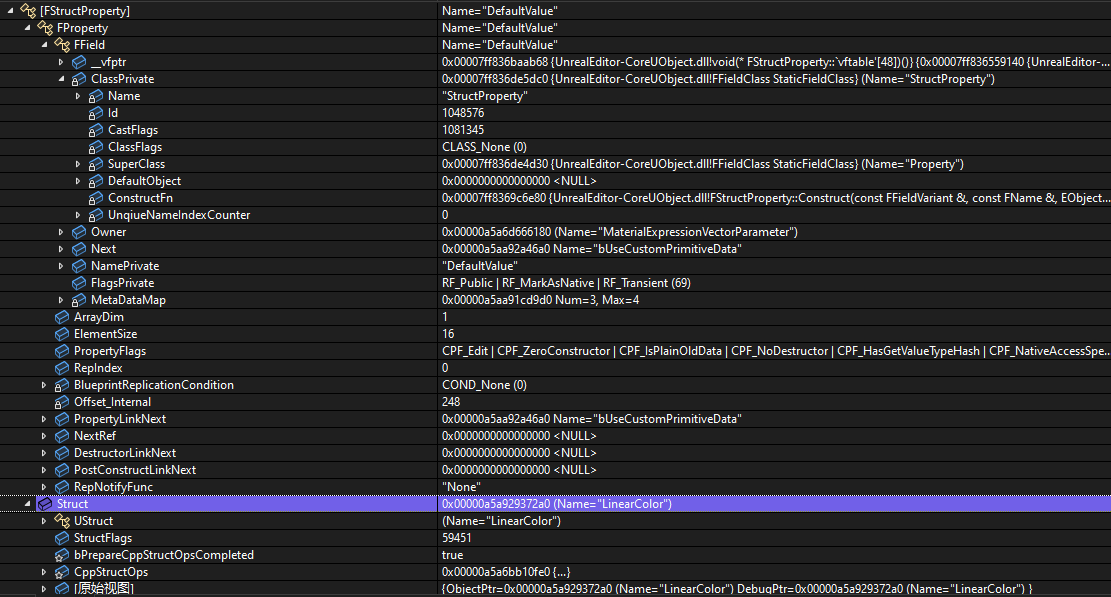Click the ElementSize value 16
The width and height of the screenshot is (1111, 597).
pos(448,334)
